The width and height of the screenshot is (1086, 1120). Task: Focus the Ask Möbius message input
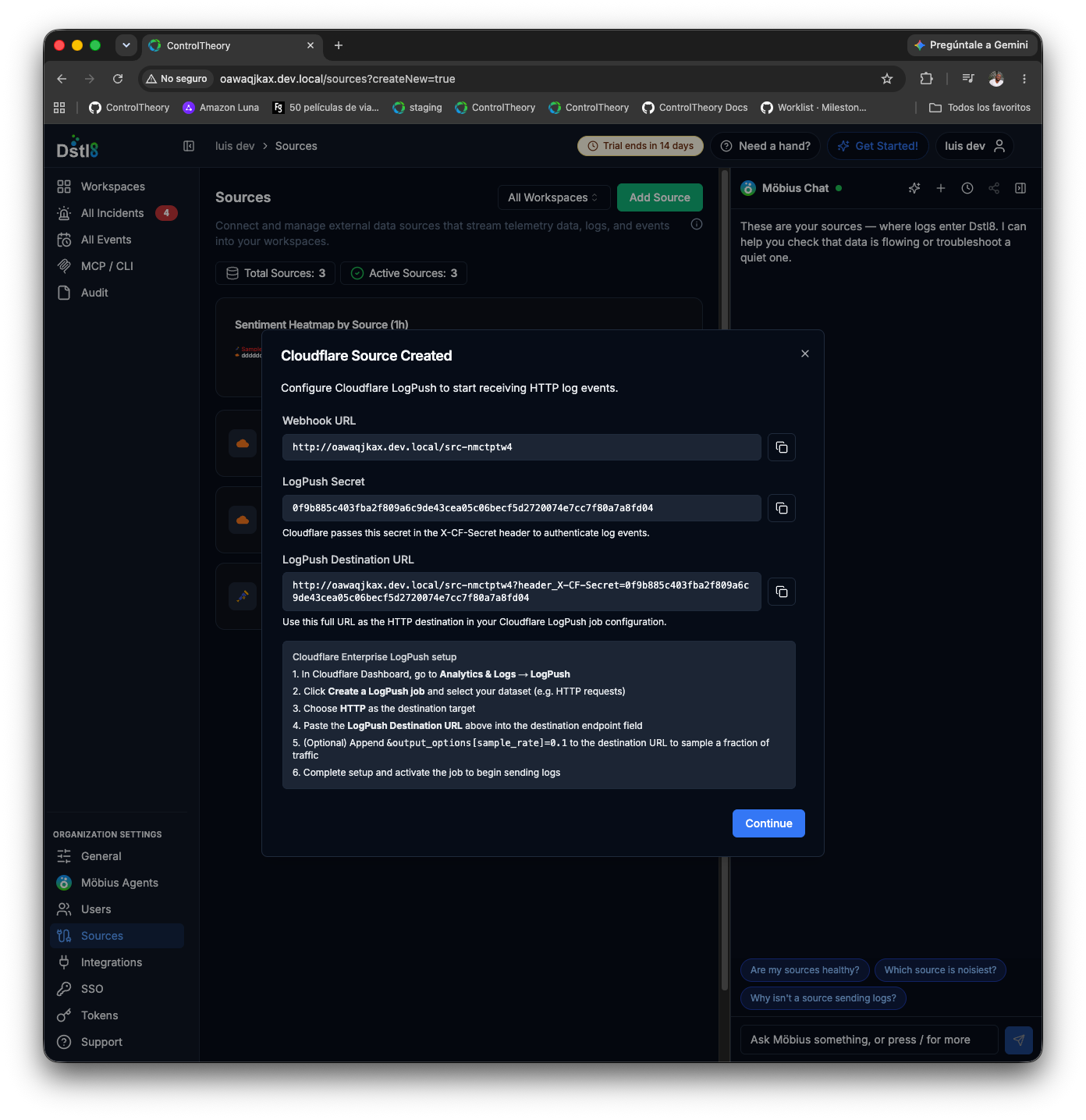(x=868, y=1040)
